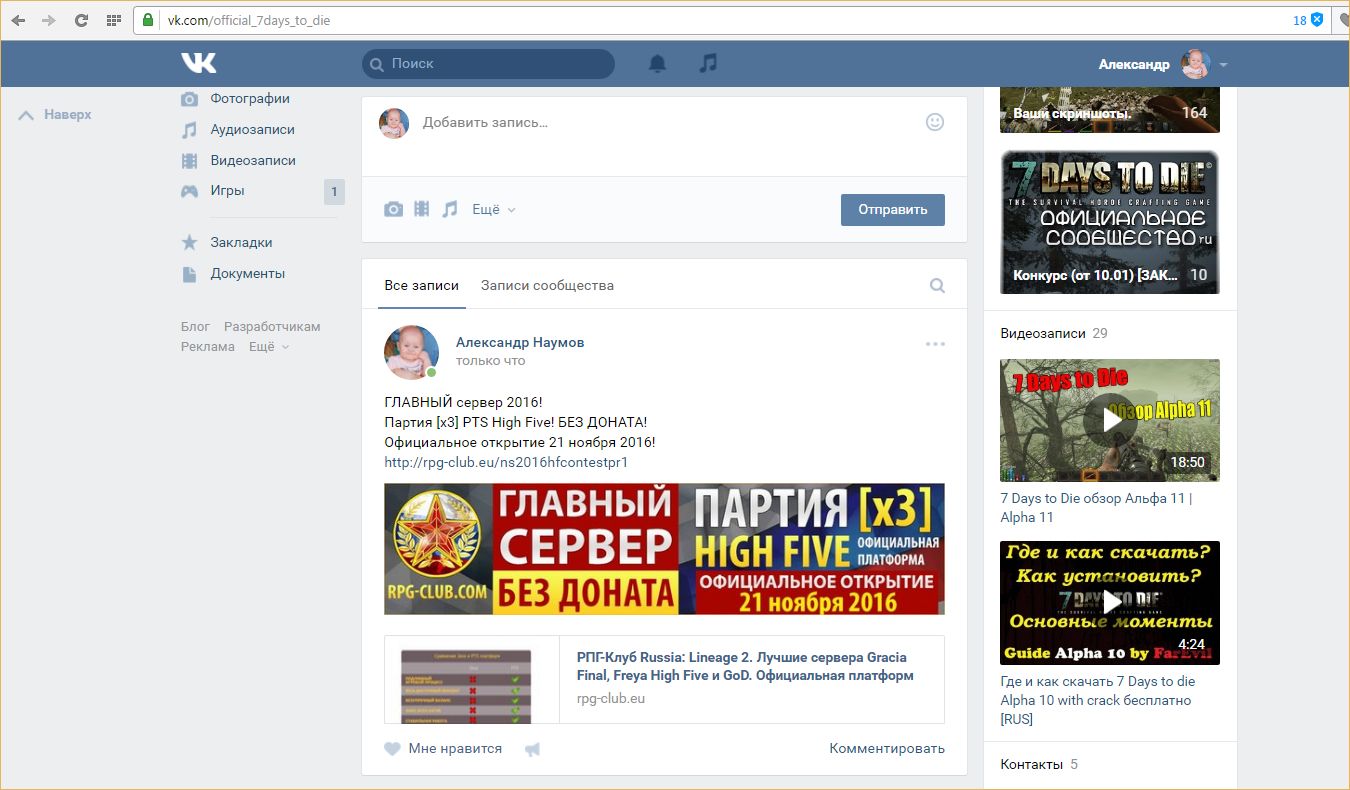Click the blue shield extension icon
The image size is (1350, 790).
[x=1317, y=20]
